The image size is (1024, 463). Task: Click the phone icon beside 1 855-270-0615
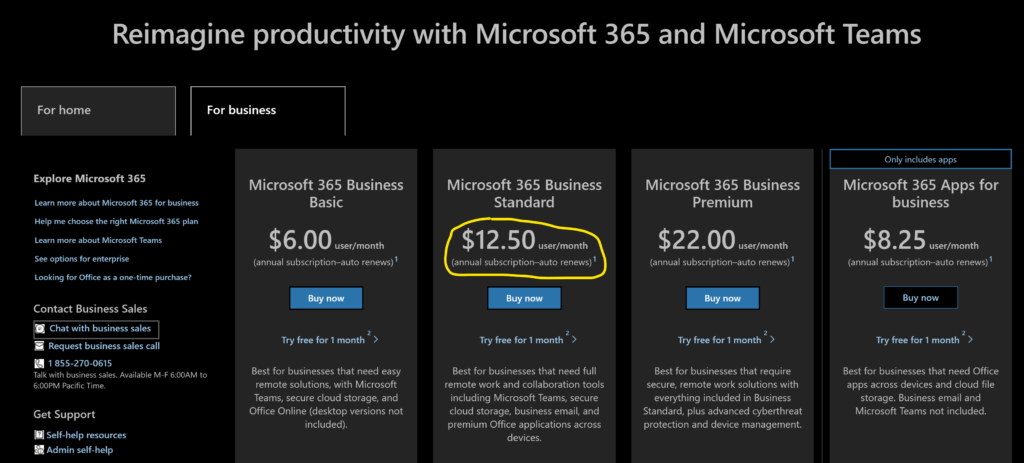point(39,363)
